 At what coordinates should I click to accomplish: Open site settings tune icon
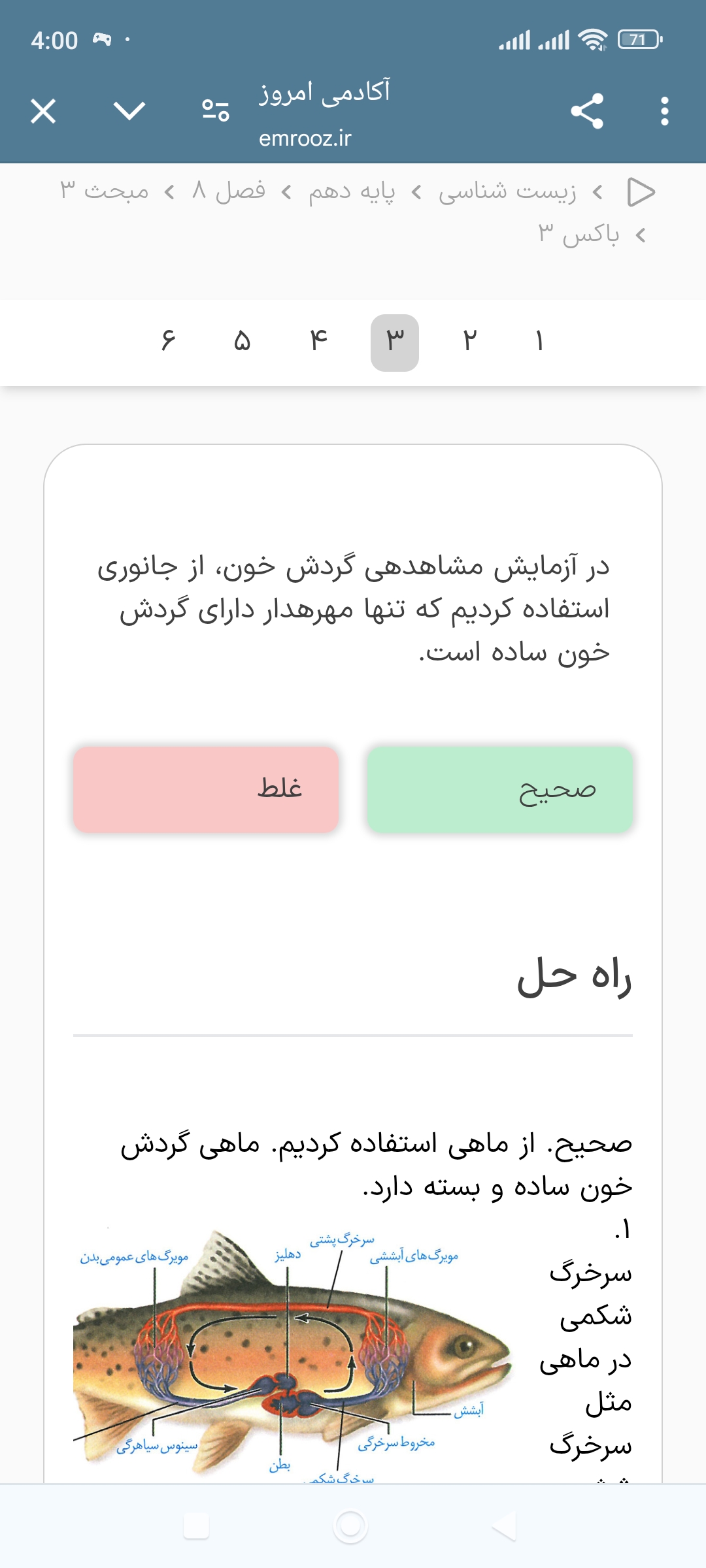(x=215, y=110)
